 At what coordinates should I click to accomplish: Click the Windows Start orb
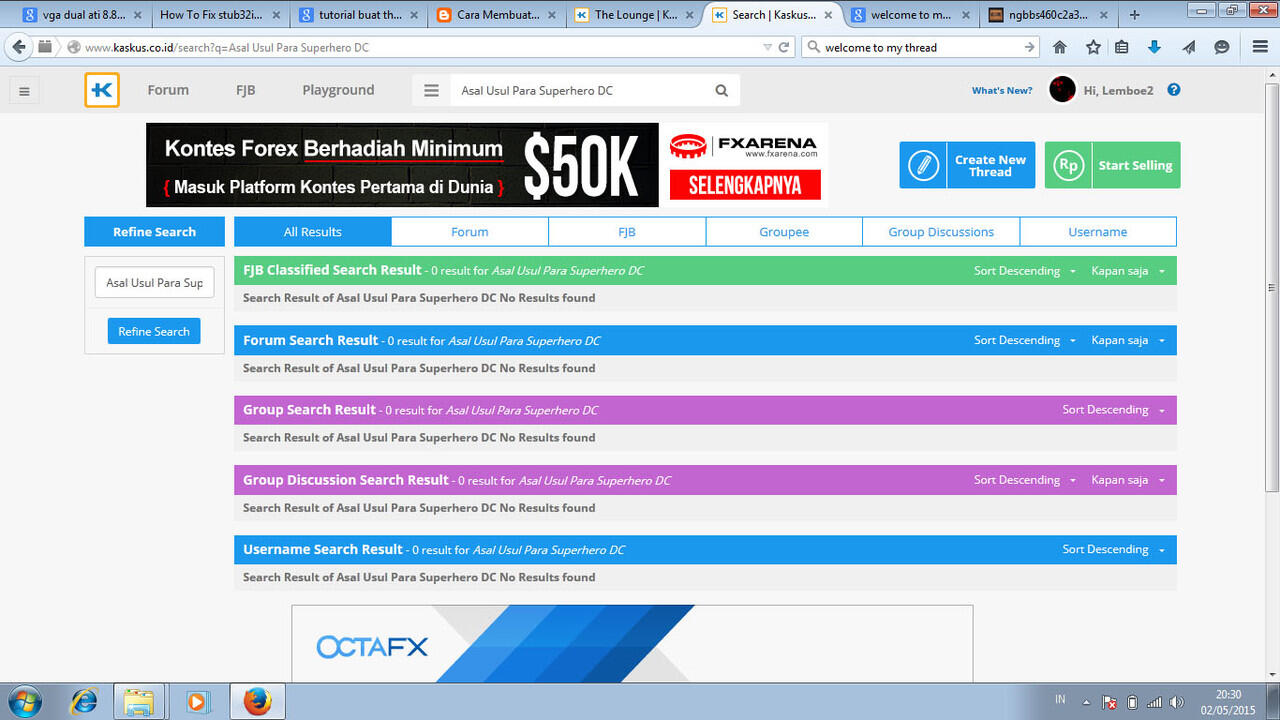pyautogui.click(x=23, y=702)
